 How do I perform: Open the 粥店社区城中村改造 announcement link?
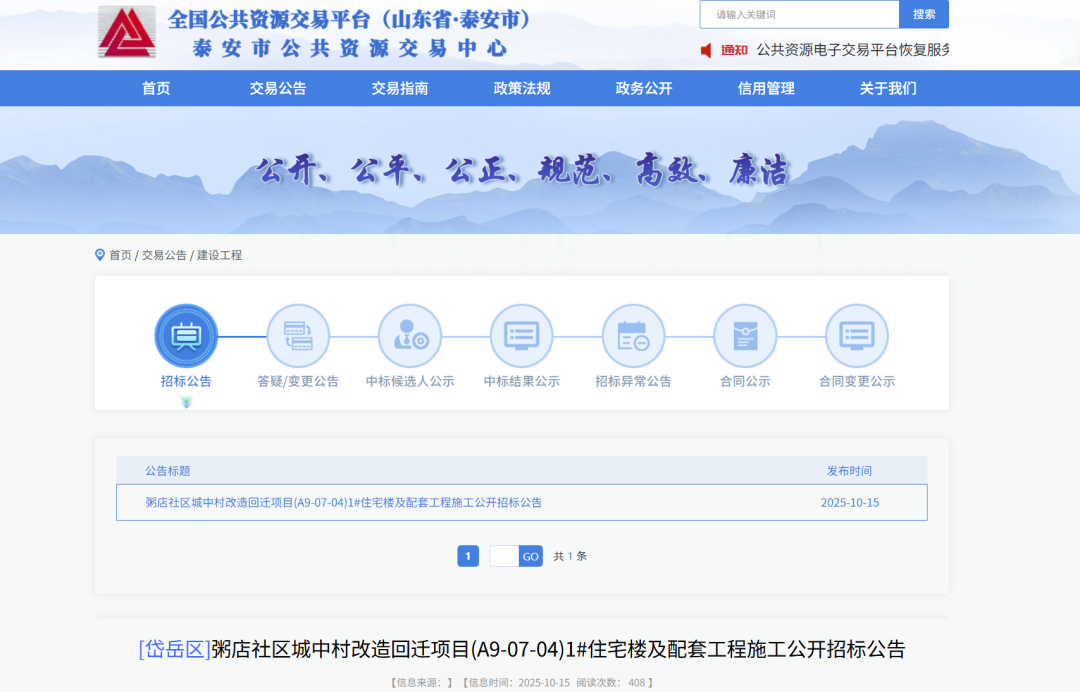point(344,503)
